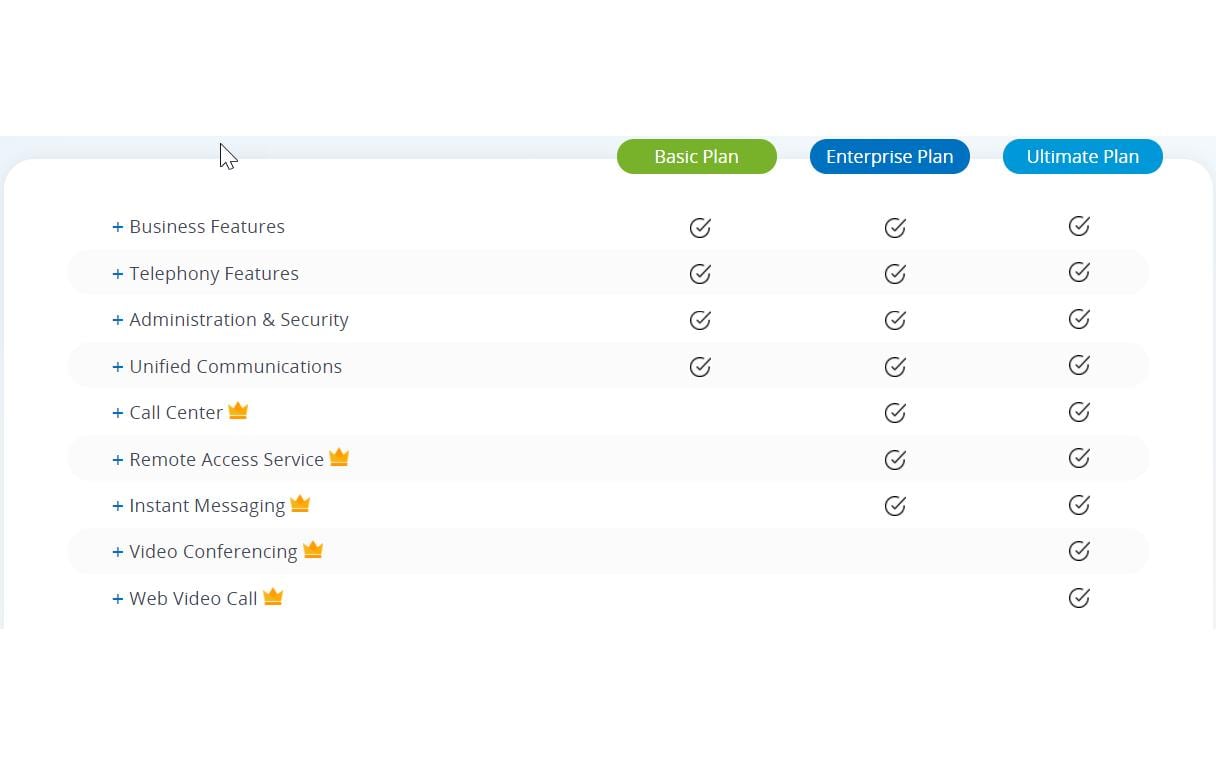
Task: Expand Administration & Security details
Action: tap(118, 320)
